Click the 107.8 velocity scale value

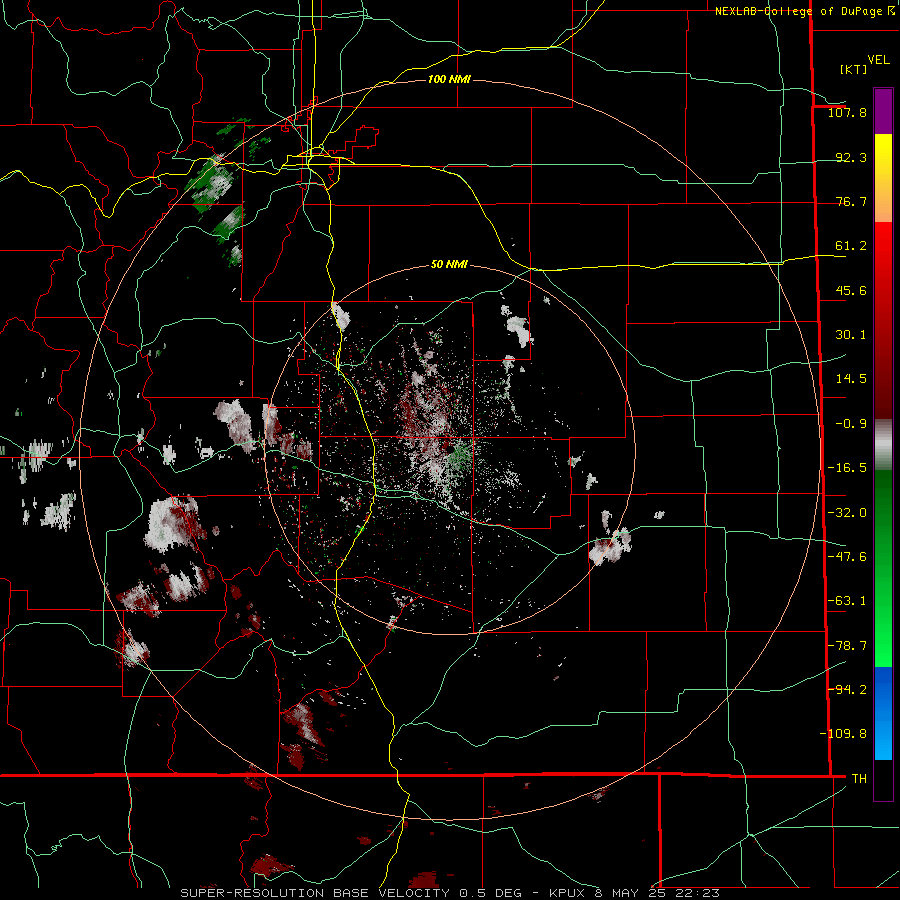[847, 112]
